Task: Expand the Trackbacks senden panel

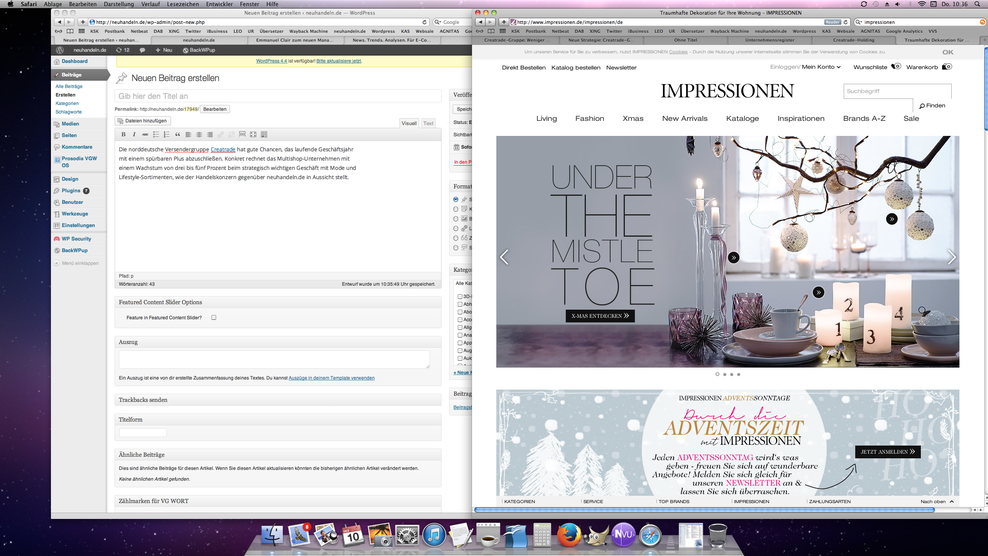Action: tap(278, 400)
